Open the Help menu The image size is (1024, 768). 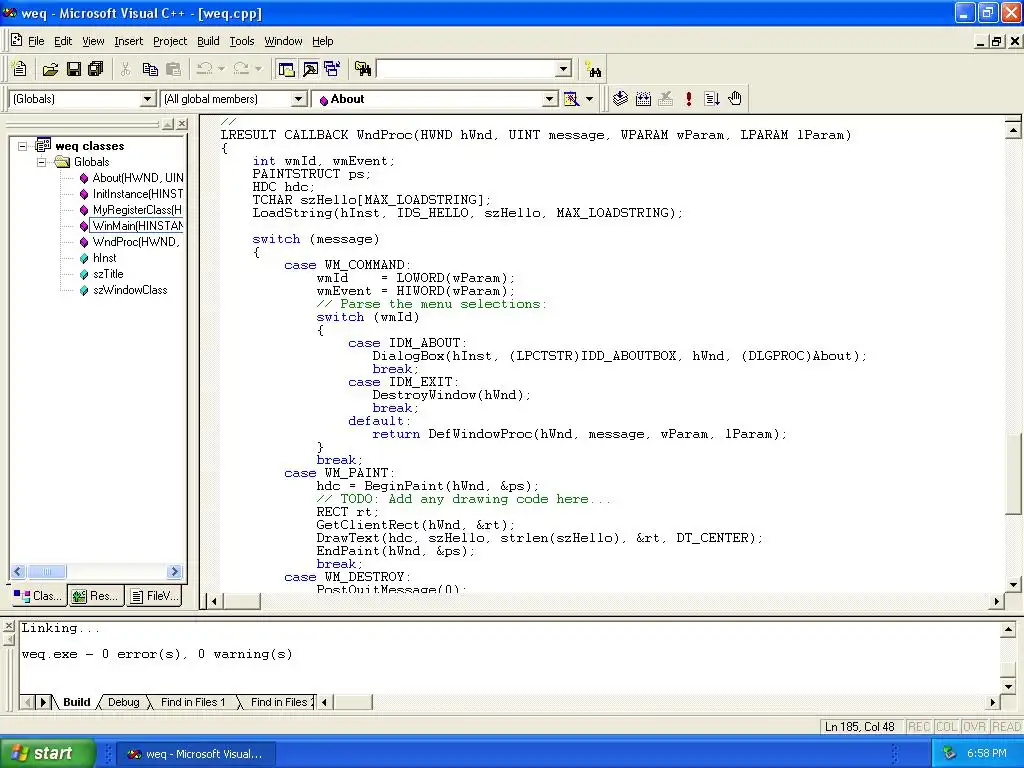323,41
